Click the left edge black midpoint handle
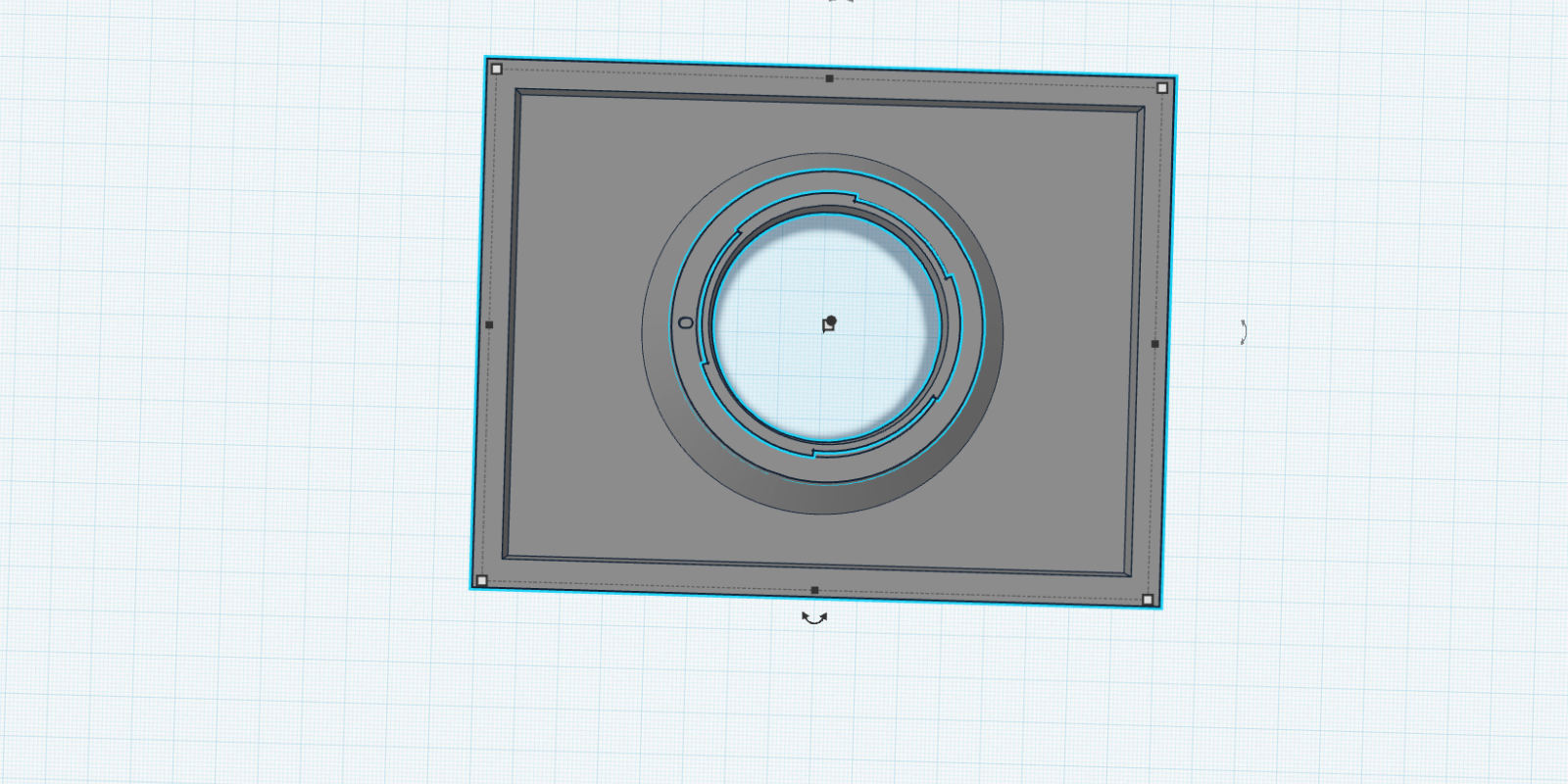This screenshot has height=784, width=1568. (x=489, y=324)
